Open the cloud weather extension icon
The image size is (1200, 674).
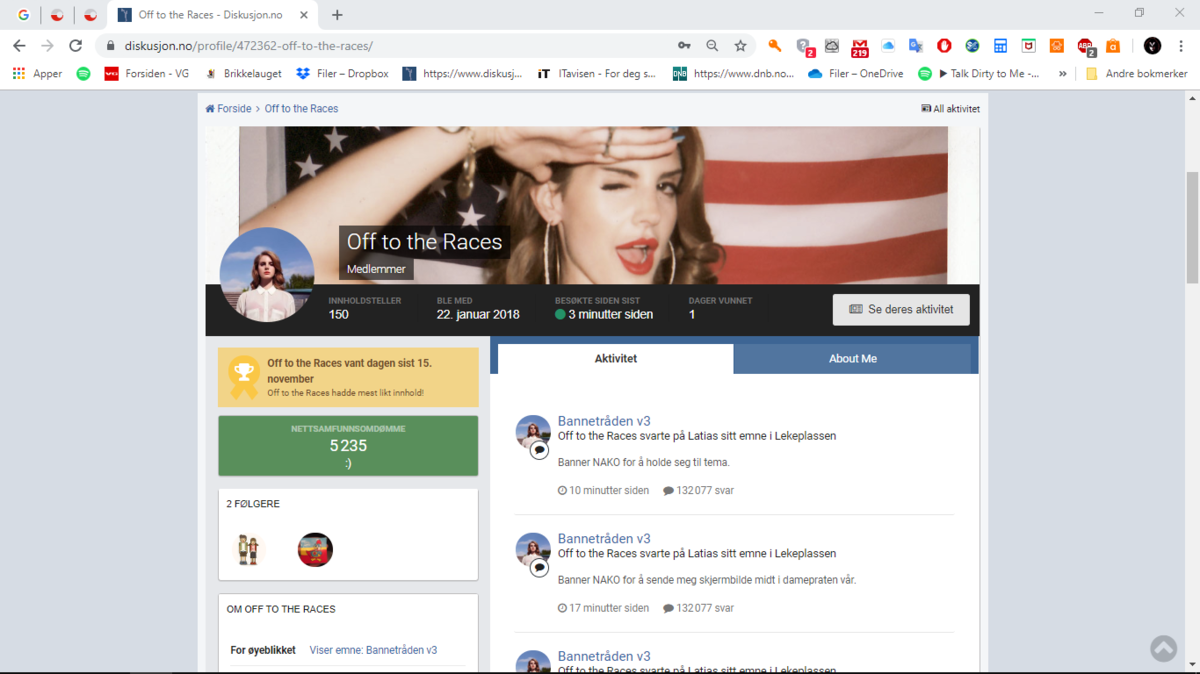point(831,46)
